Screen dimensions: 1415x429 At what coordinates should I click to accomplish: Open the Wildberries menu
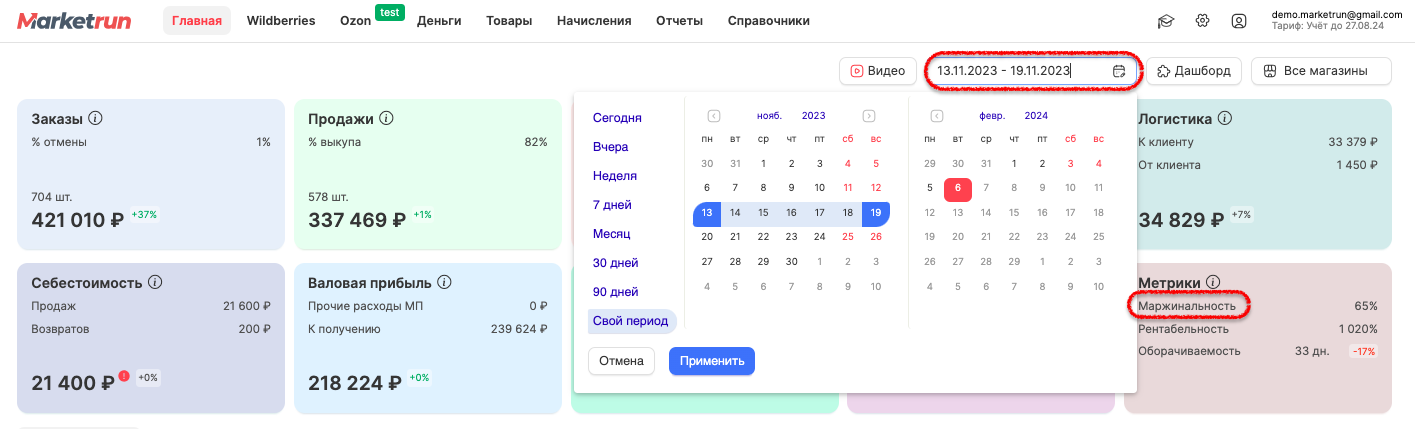[x=281, y=21]
